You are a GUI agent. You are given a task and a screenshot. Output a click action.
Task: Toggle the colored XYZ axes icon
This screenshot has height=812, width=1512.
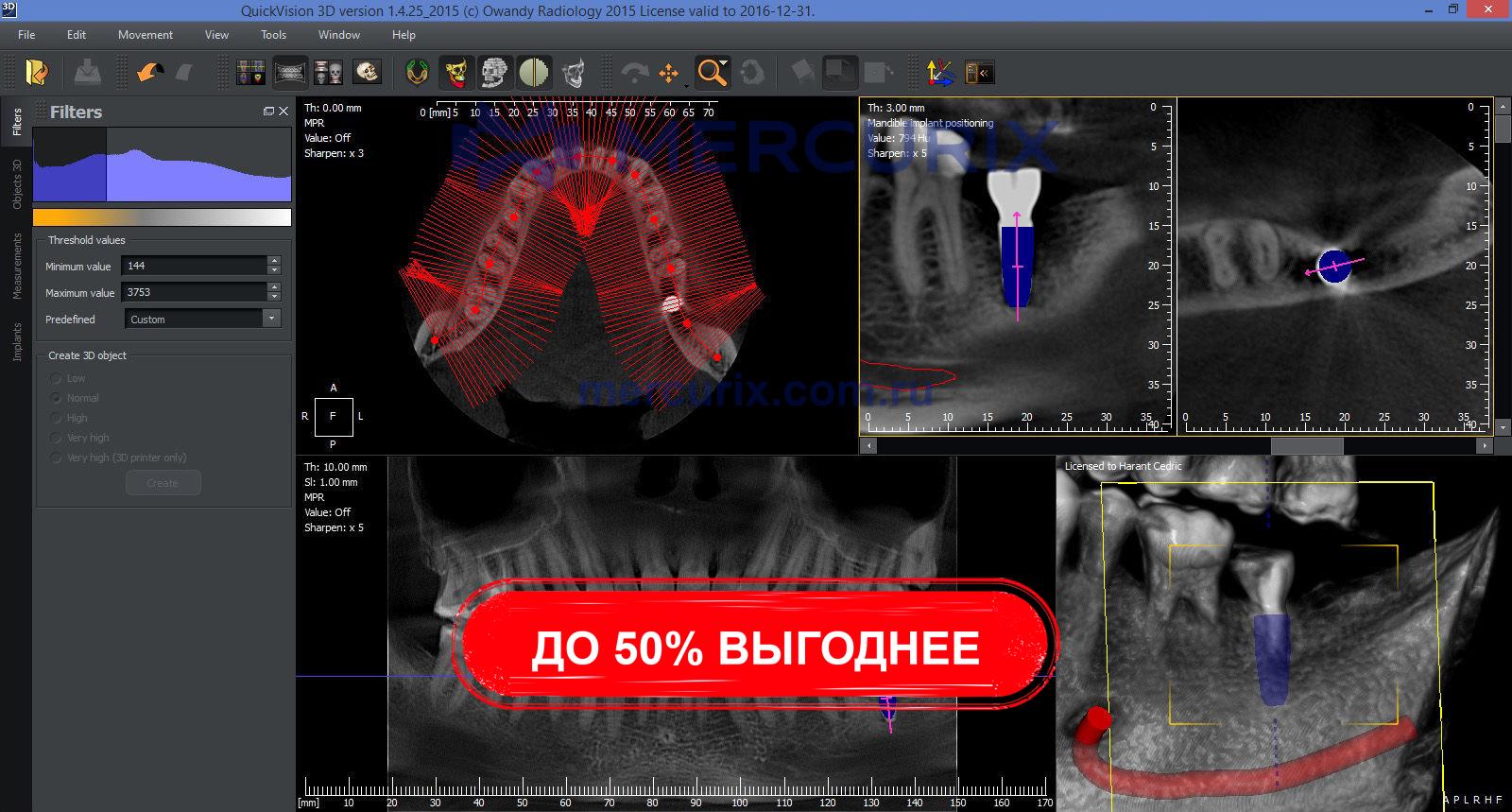[940, 72]
